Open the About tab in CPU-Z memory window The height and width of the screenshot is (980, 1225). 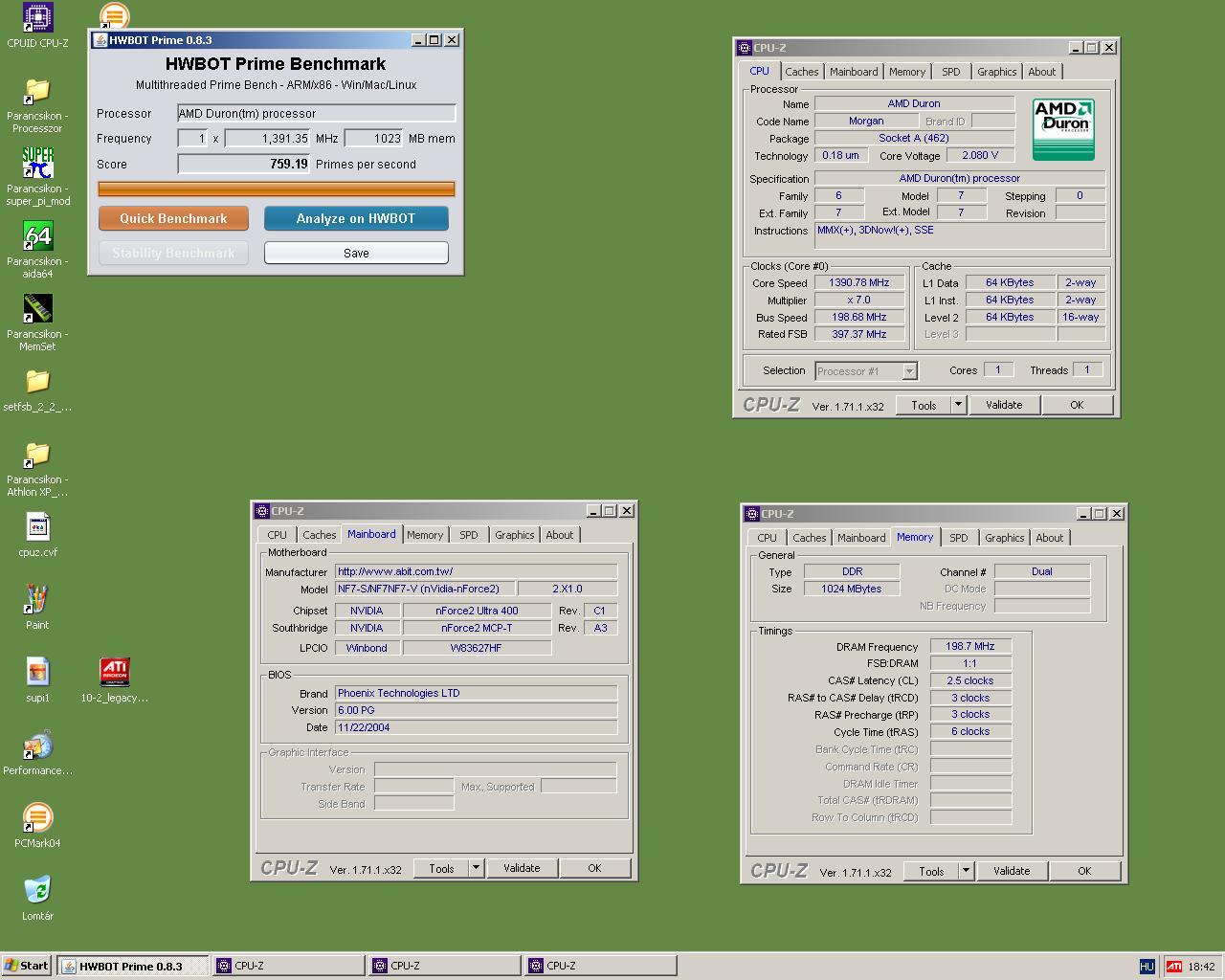(x=1050, y=538)
